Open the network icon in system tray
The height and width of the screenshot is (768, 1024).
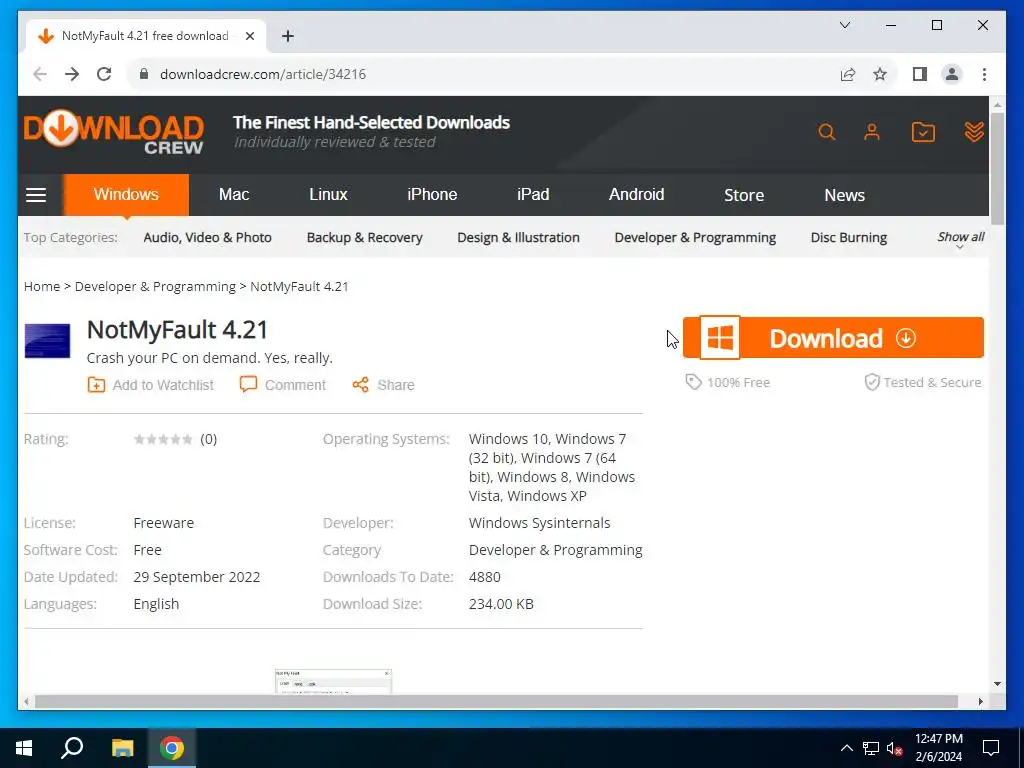tap(871, 748)
